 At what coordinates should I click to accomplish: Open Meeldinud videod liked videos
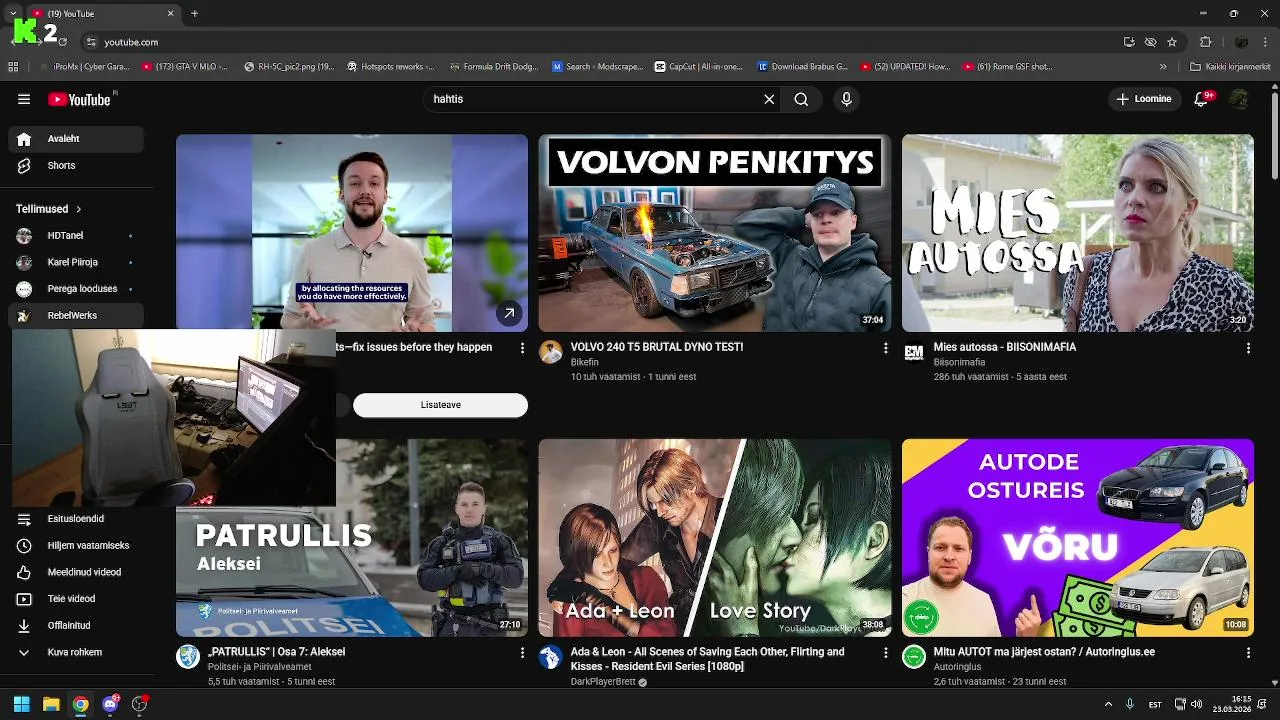[76, 573]
